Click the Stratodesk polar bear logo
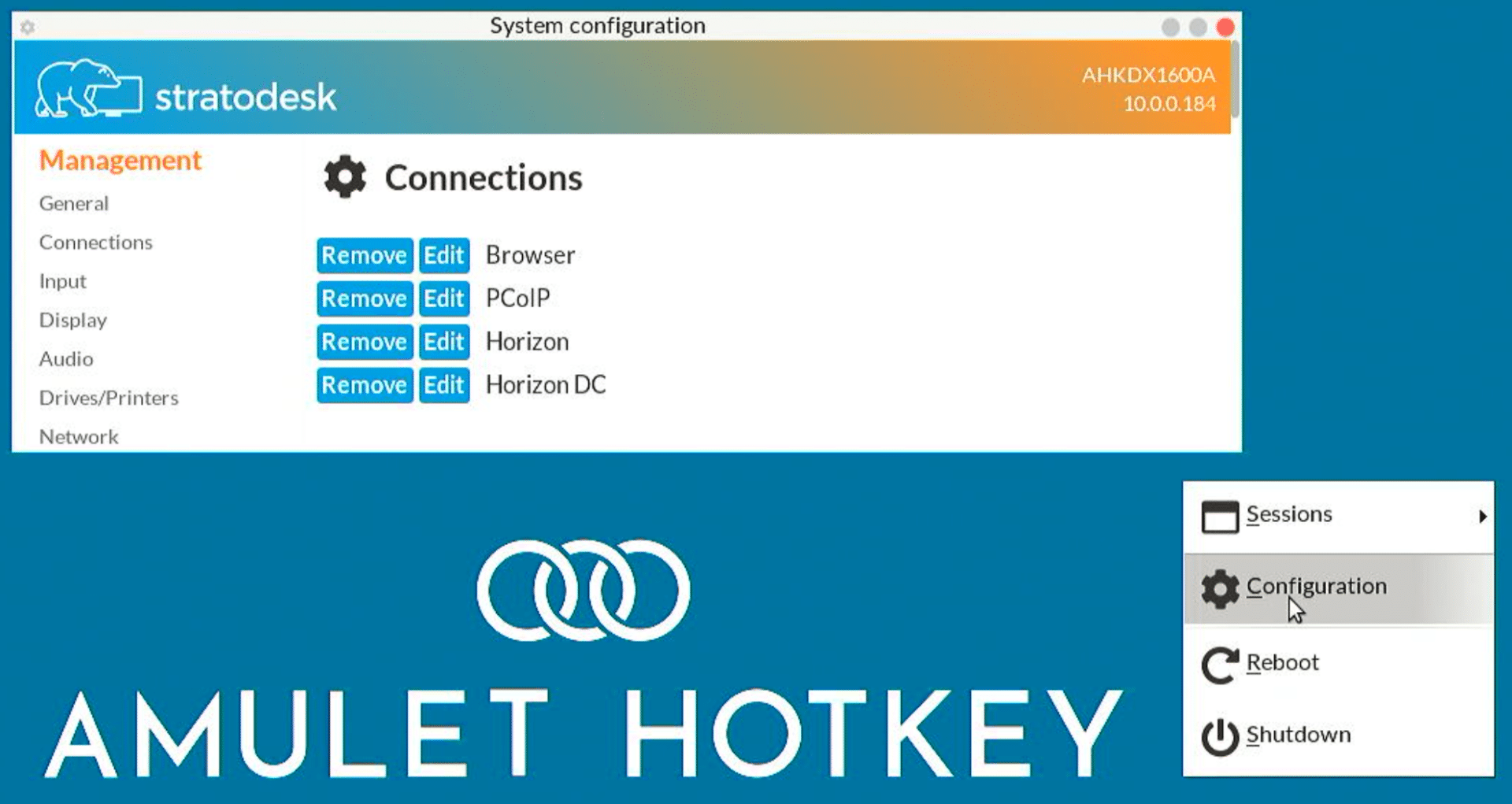This screenshot has width=1512, height=804. point(88,87)
